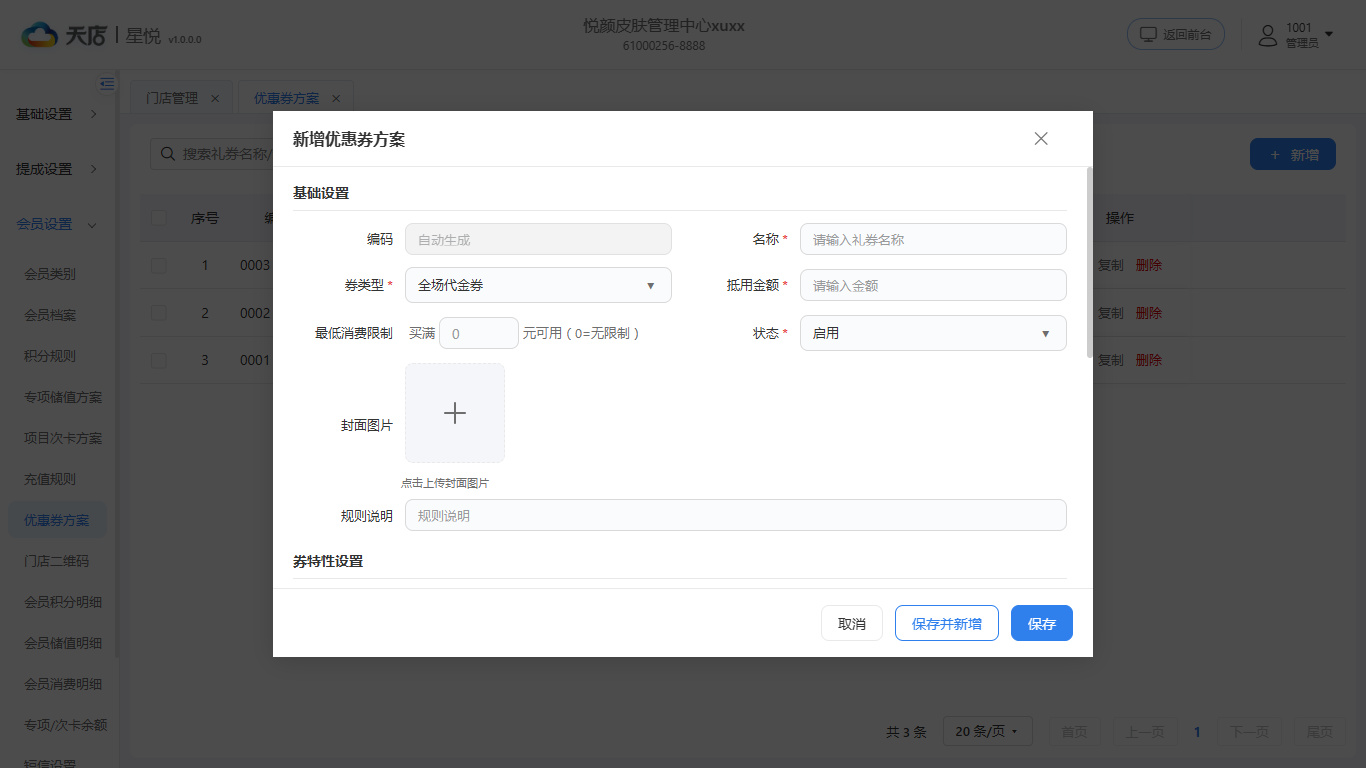Screen dimensions: 1366x768
Task: Click 删除 link in row 1
Action: click(x=1149, y=265)
